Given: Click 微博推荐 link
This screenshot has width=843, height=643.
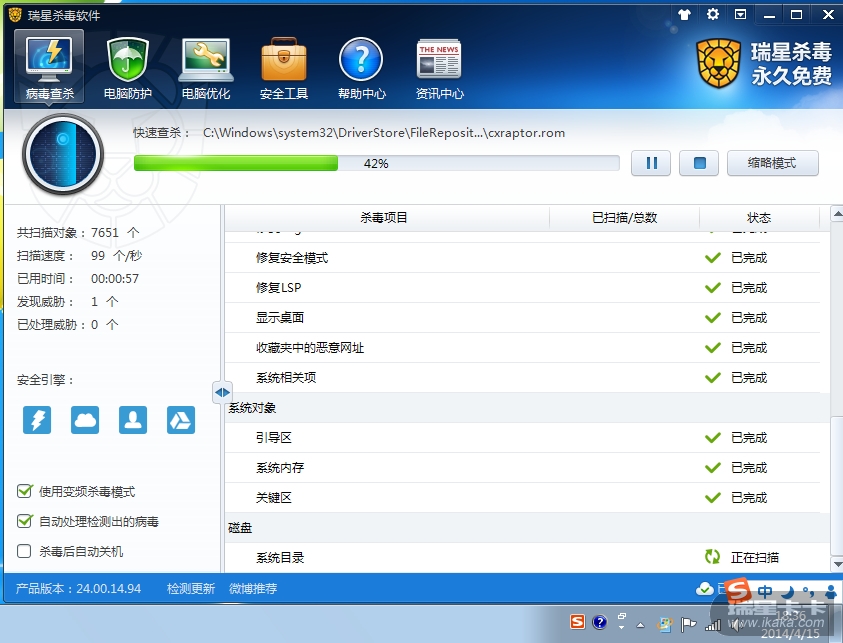Looking at the screenshot, I should point(253,589).
